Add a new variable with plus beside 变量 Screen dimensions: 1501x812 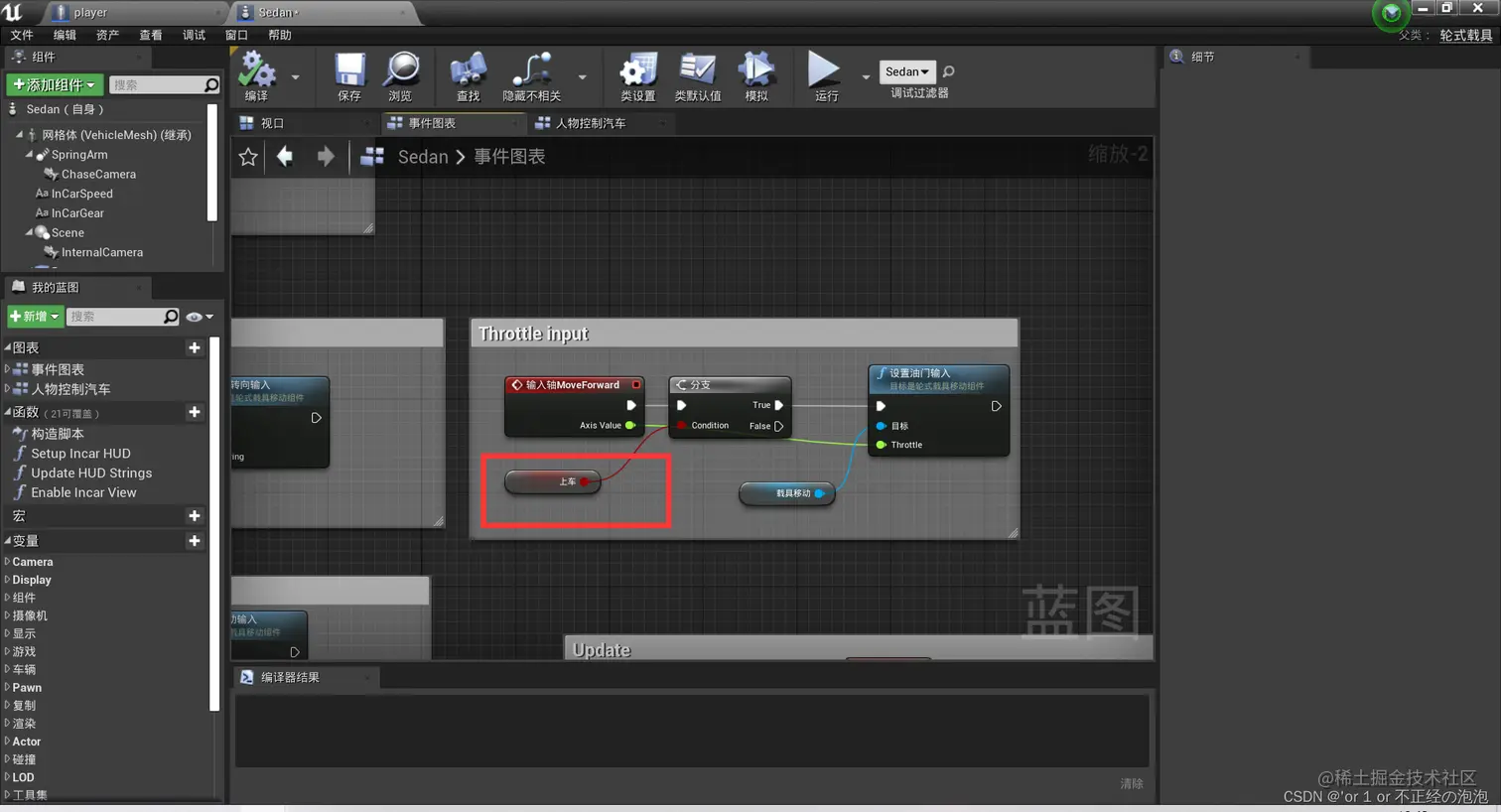point(195,541)
